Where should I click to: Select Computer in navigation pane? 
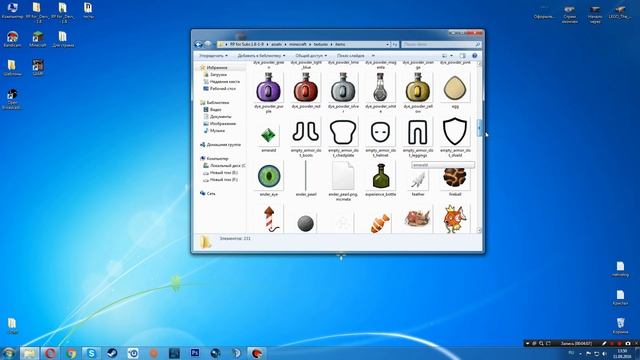click(x=218, y=158)
